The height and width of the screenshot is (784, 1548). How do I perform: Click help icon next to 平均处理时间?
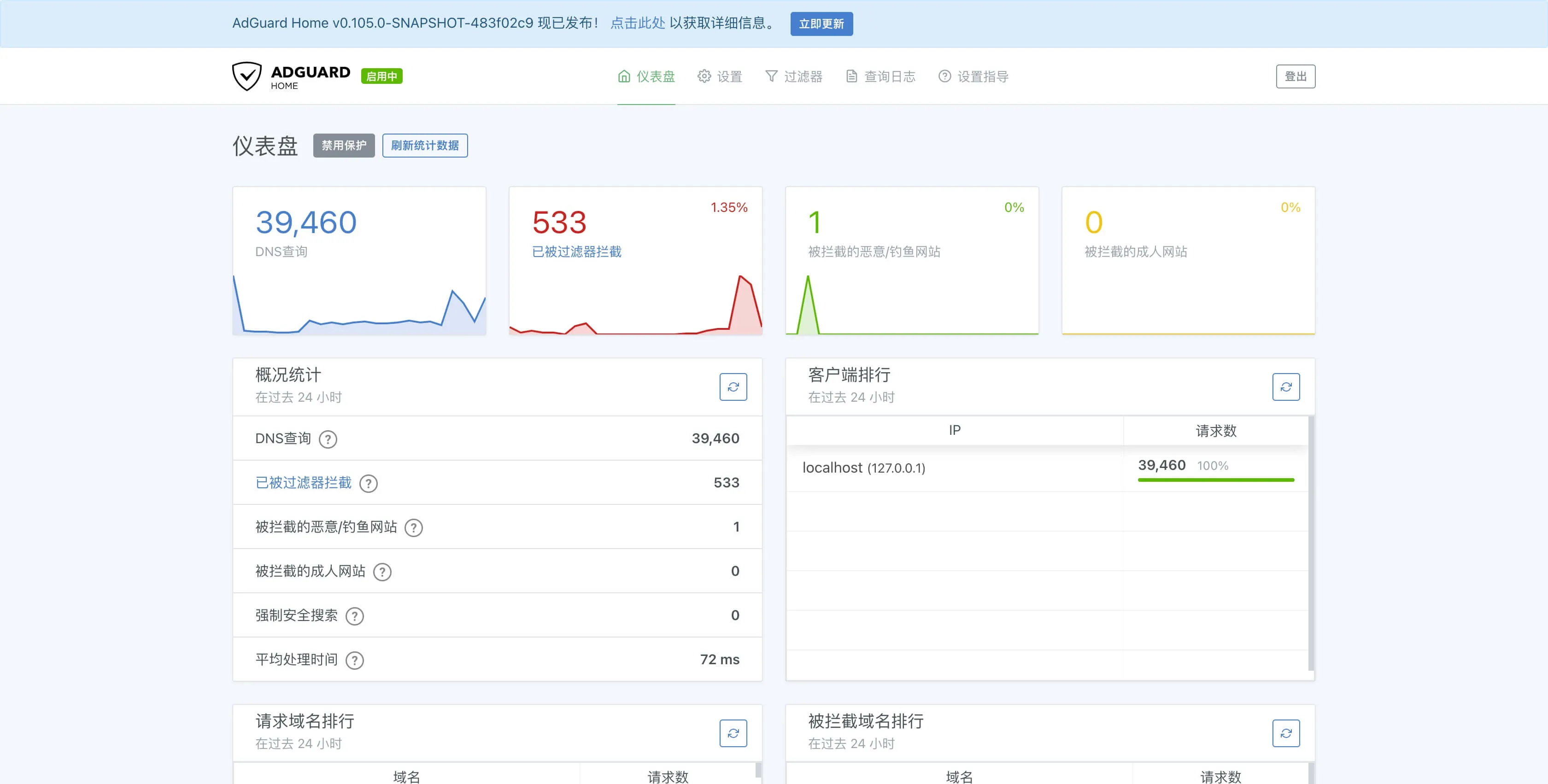pyautogui.click(x=355, y=660)
